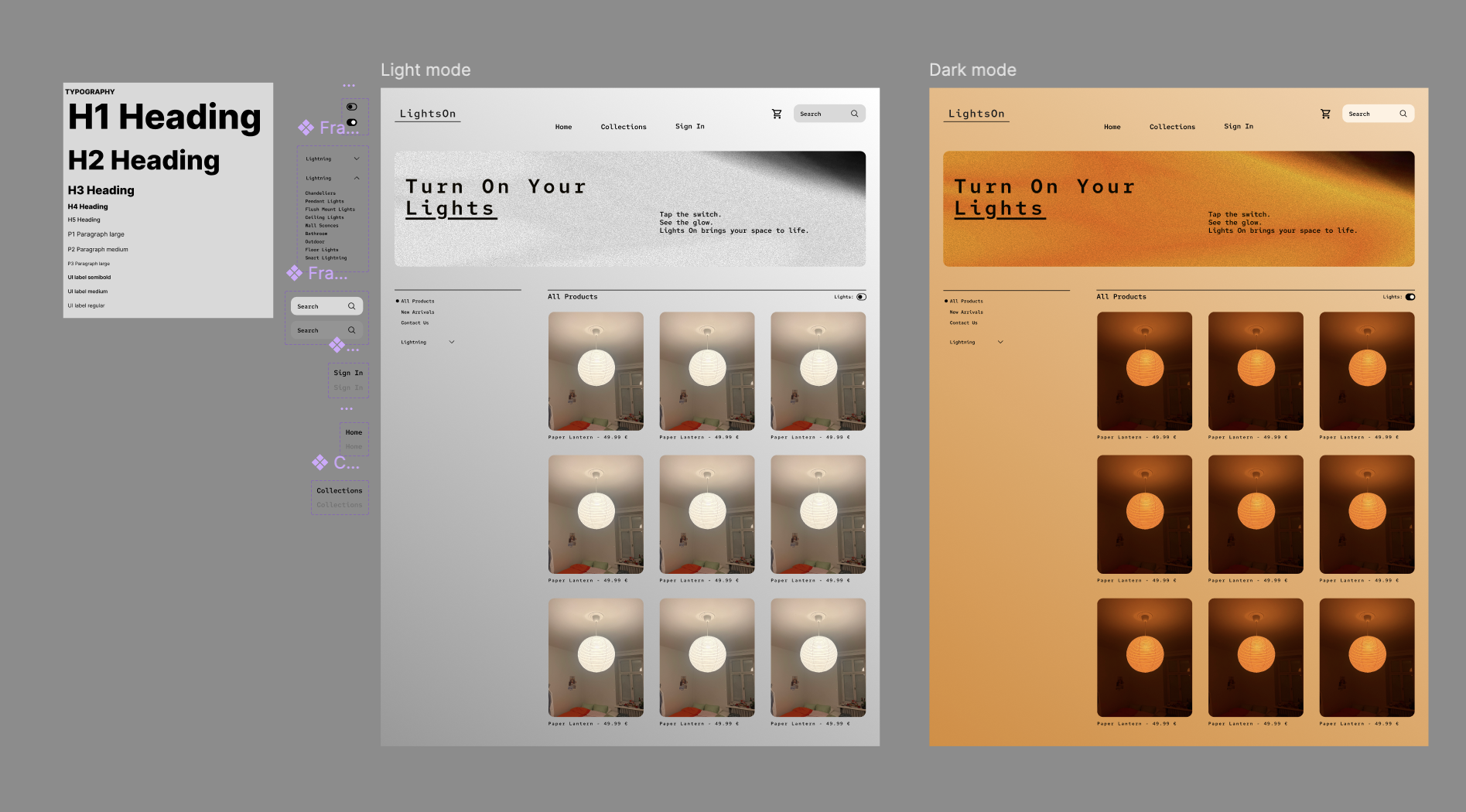This screenshot has height=812, width=1466.
Task: Select the Dark mode frame title label
Action: 972,70
